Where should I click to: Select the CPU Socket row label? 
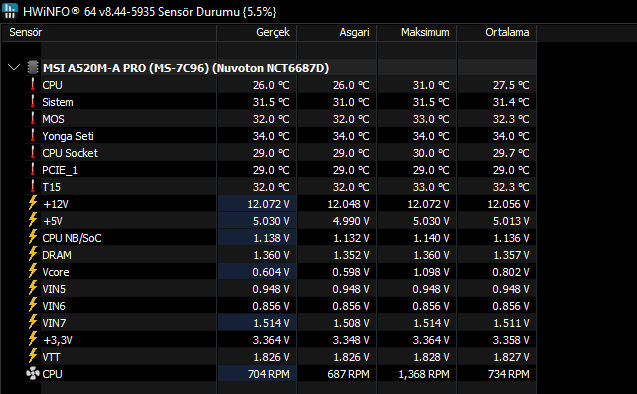coord(70,153)
